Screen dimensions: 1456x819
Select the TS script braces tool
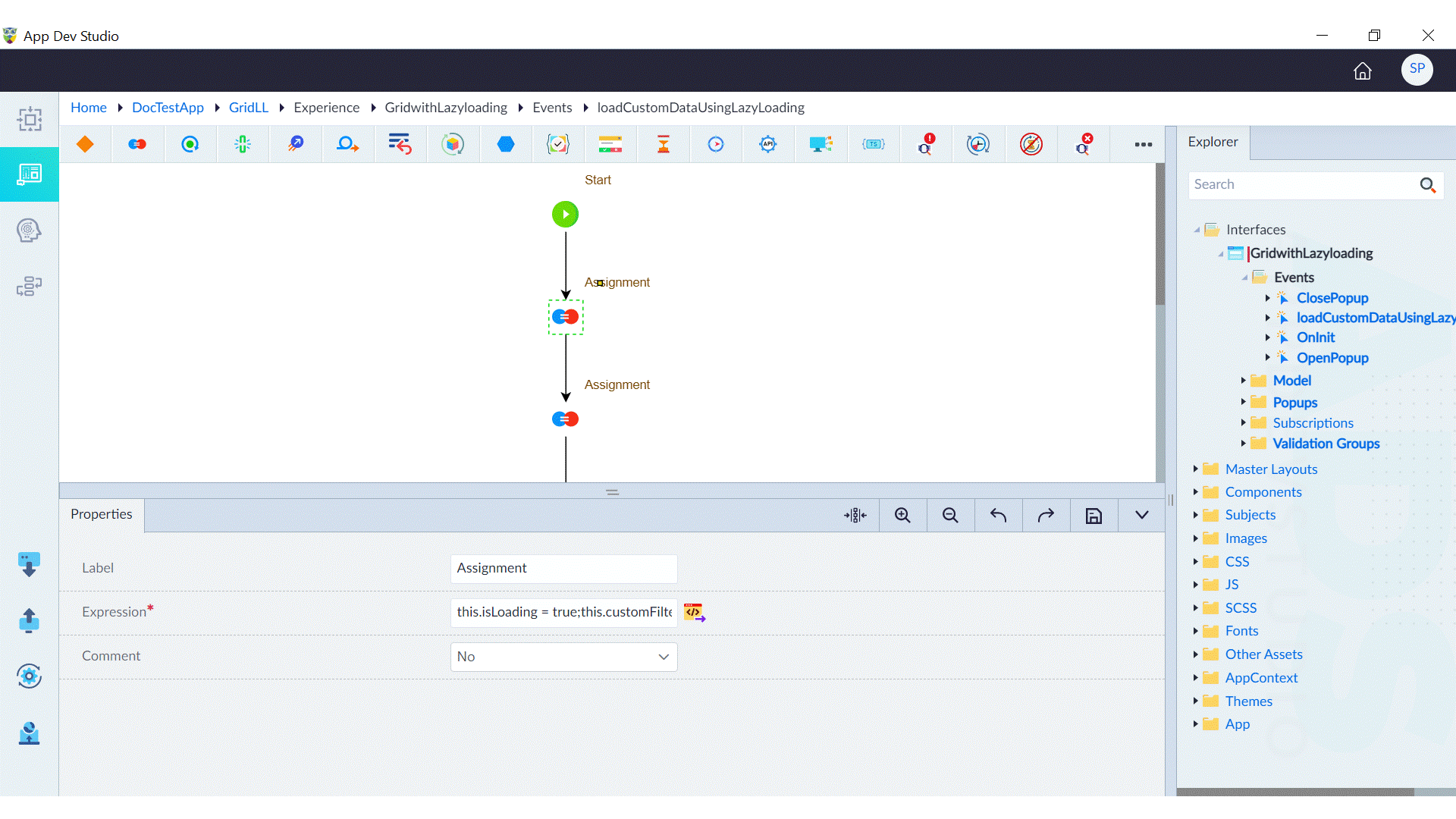point(874,144)
